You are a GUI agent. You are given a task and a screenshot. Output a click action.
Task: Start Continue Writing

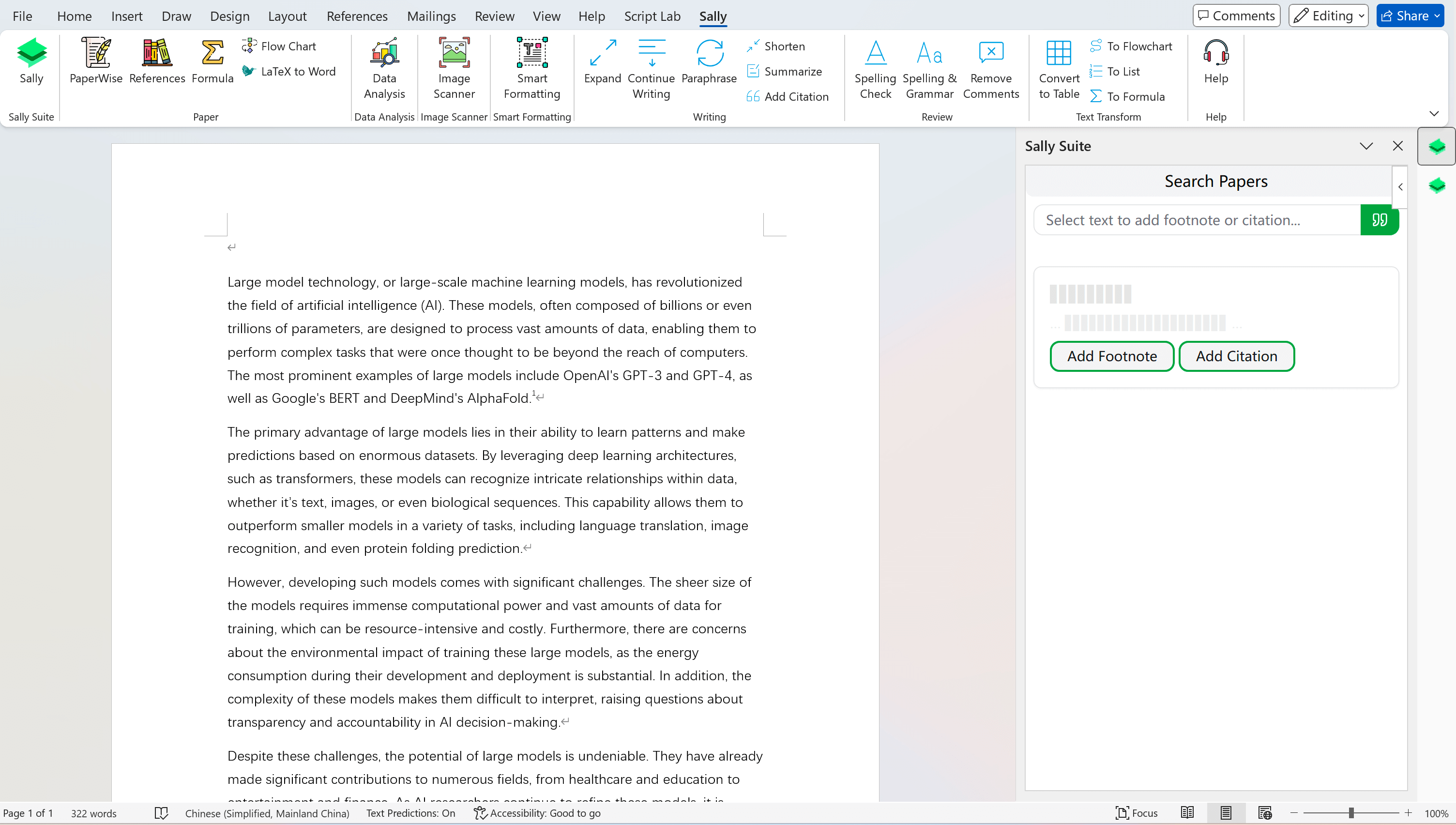coord(651,69)
